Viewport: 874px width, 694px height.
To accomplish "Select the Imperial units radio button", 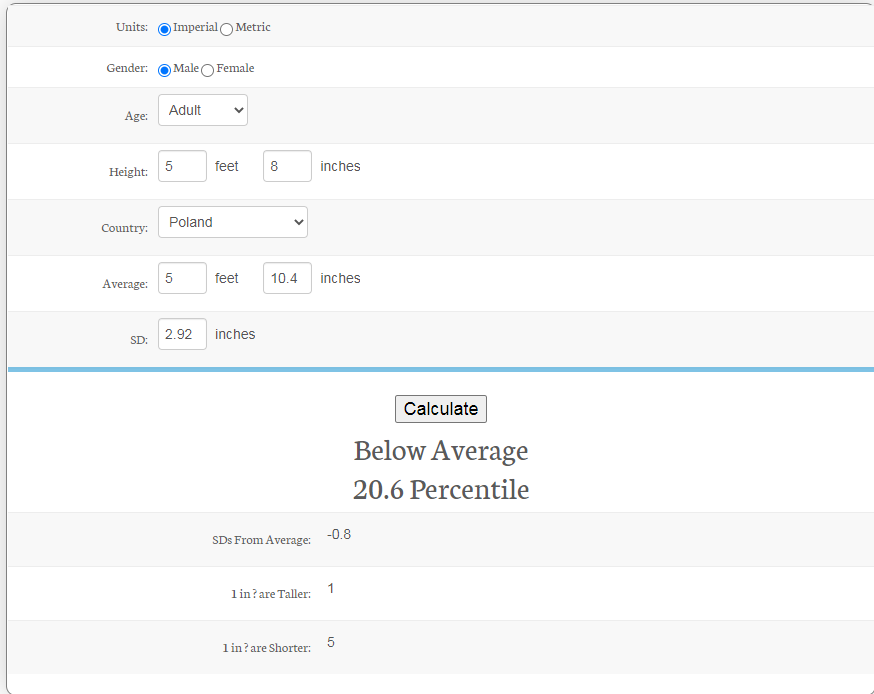I will coord(165,29).
